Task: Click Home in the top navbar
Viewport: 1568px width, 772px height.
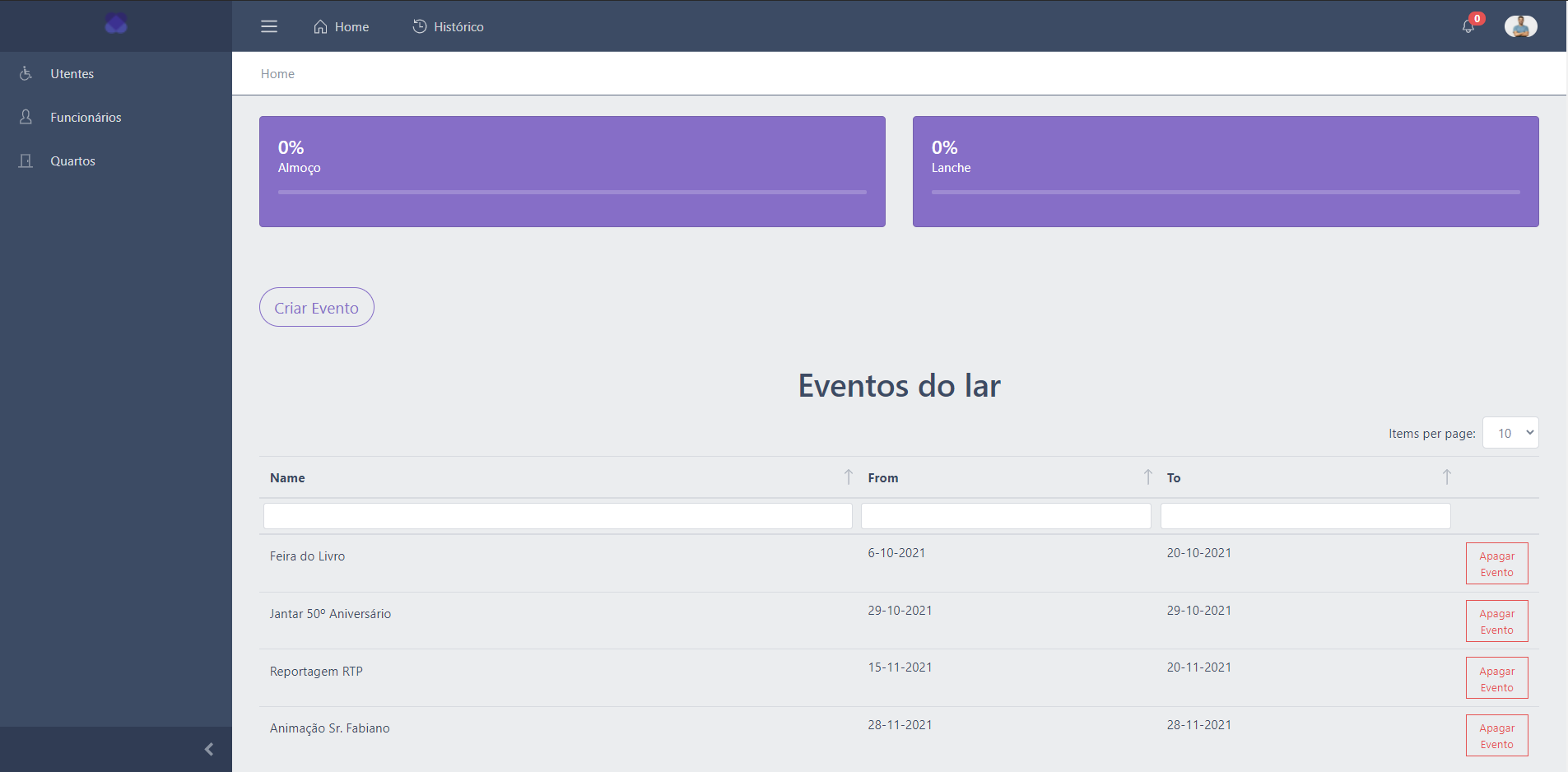Action: (x=342, y=27)
